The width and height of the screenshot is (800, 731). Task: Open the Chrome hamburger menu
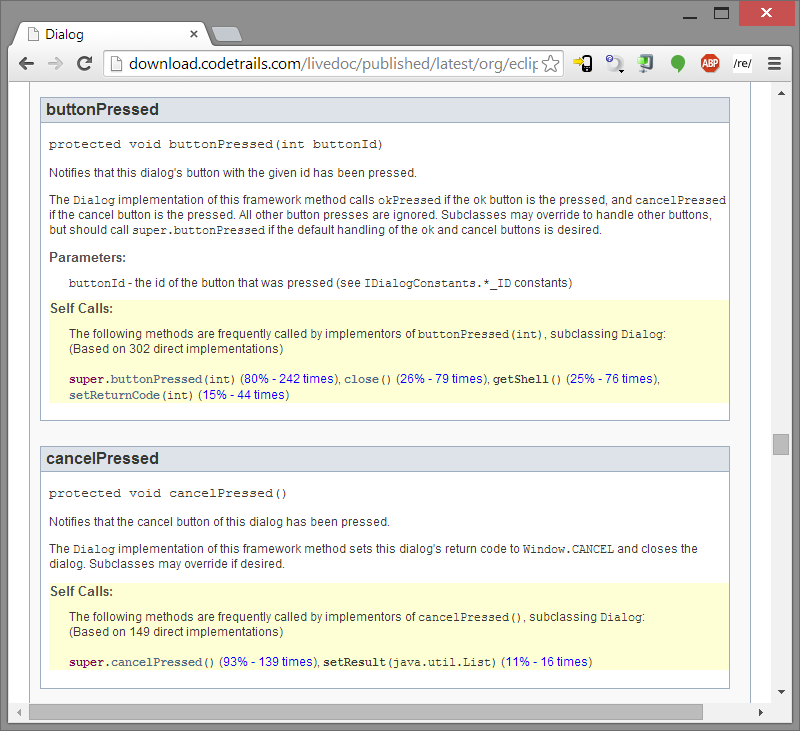[x=774, y=63]
